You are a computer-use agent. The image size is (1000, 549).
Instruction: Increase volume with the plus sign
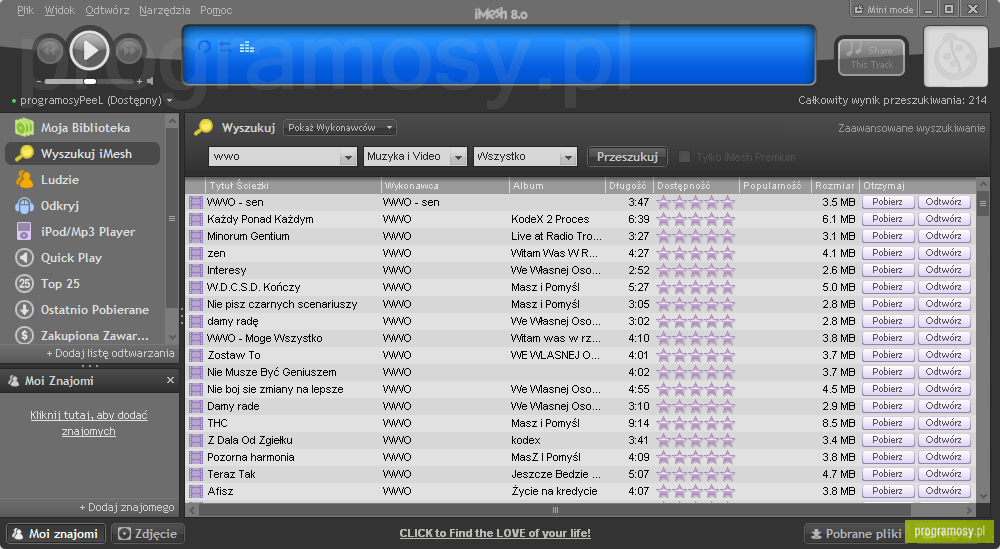tap(139, 81)
